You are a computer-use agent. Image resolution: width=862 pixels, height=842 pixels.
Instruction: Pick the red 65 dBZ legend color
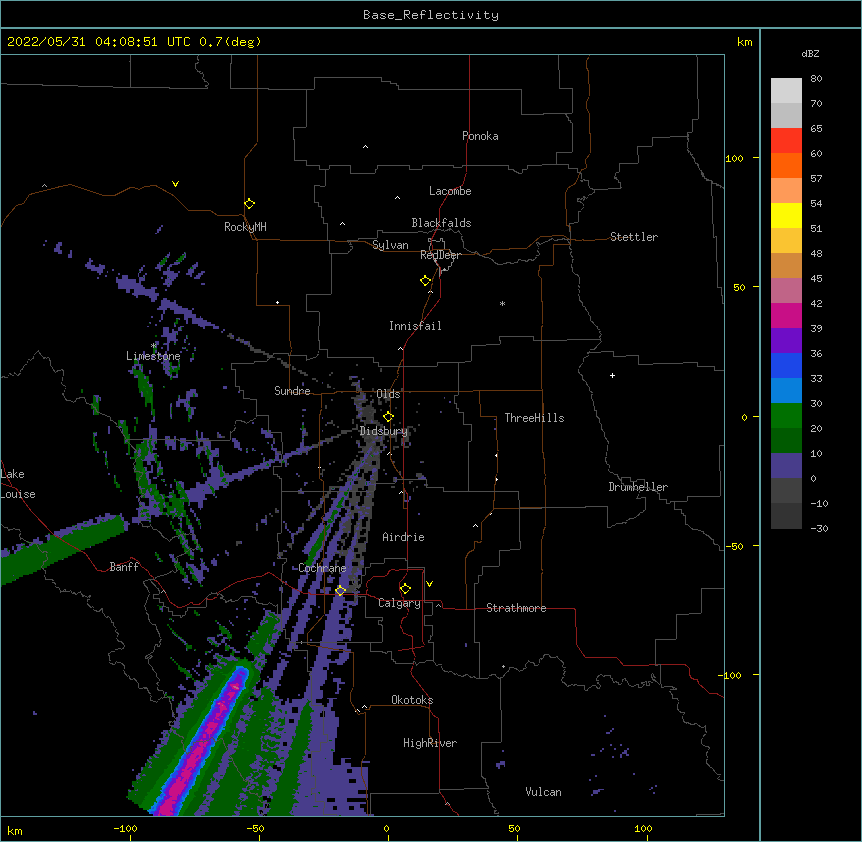tap(786, 140)
